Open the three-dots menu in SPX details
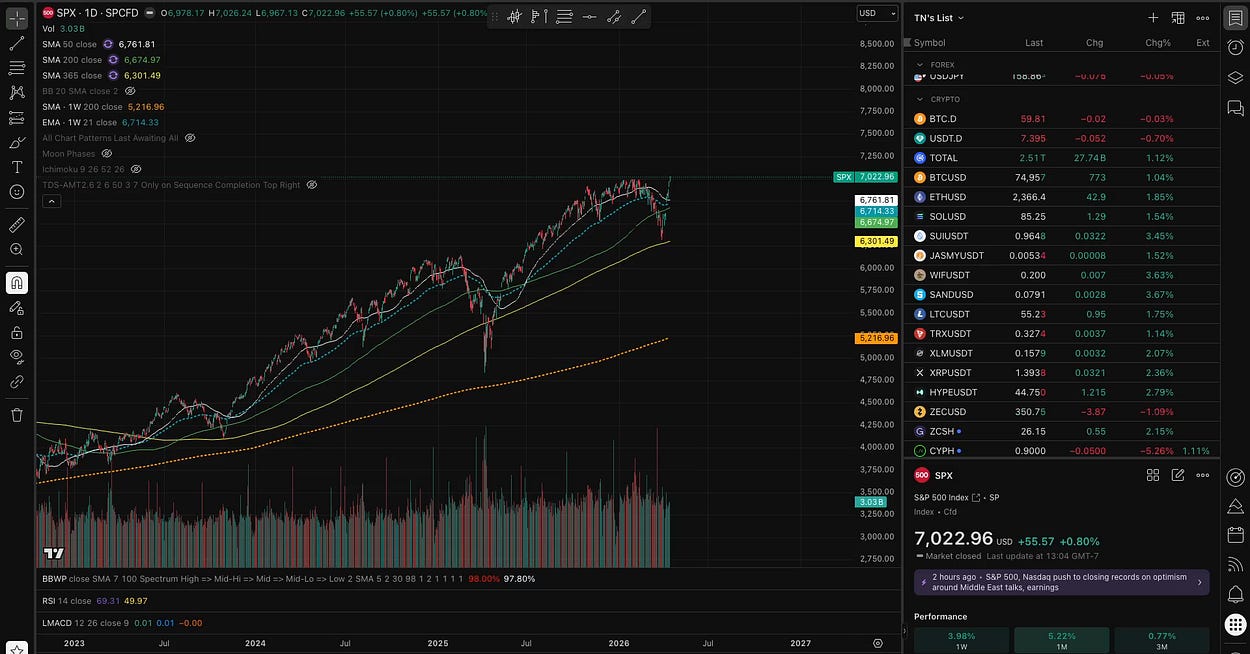1250x654 pixels. coord(1203,476)
